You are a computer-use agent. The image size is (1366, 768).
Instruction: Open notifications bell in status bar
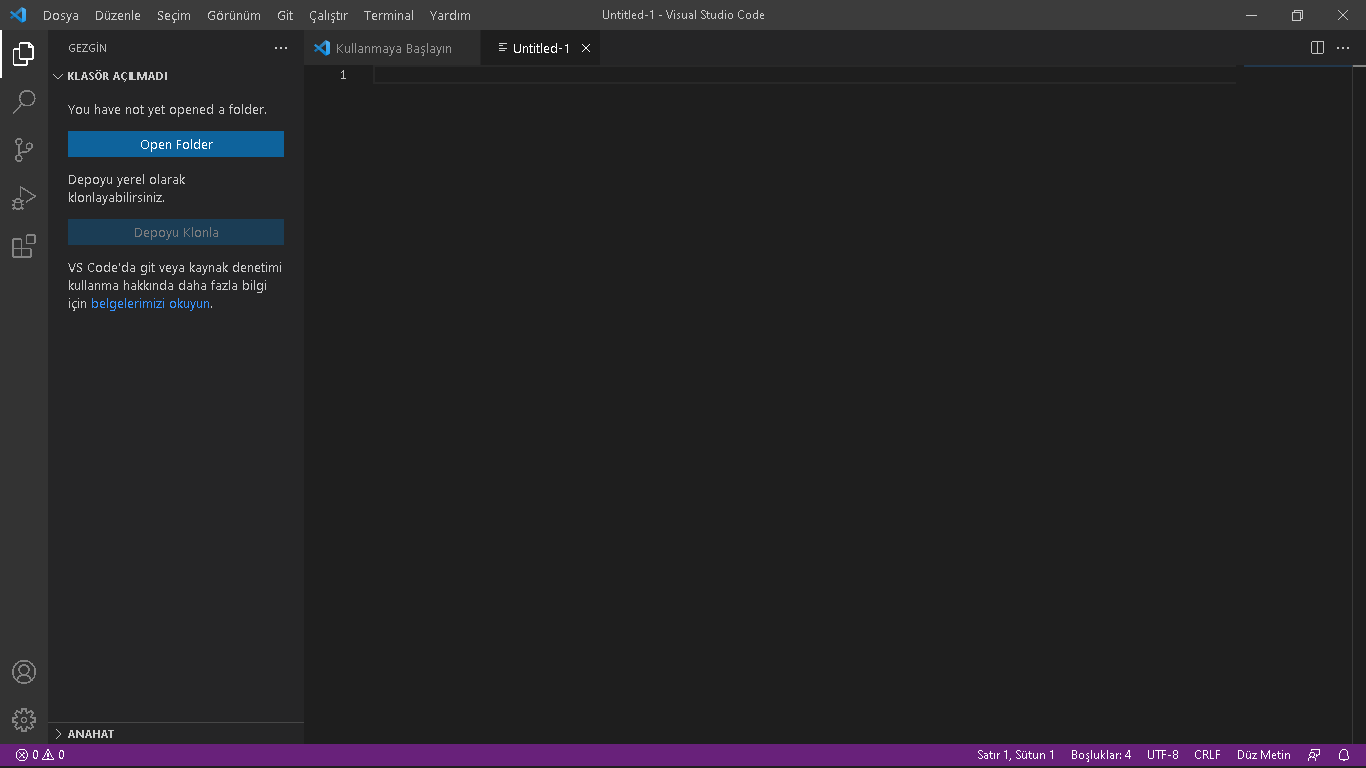coord(1345,755)
